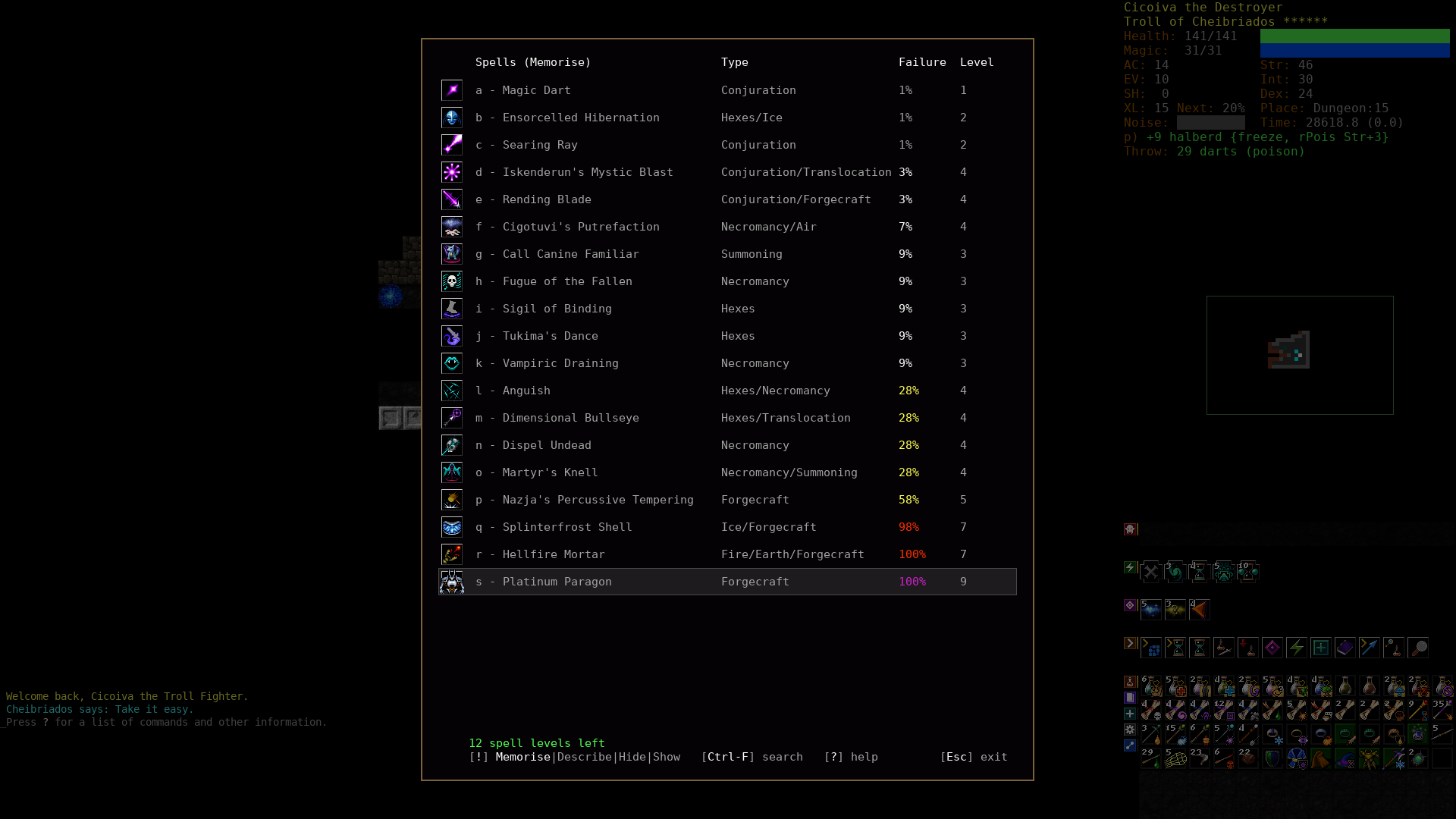Click the Magic Dart spell icon
The width and height of the screenshot is (1456, 819).
pyautogui.click(x=452, y=90)
